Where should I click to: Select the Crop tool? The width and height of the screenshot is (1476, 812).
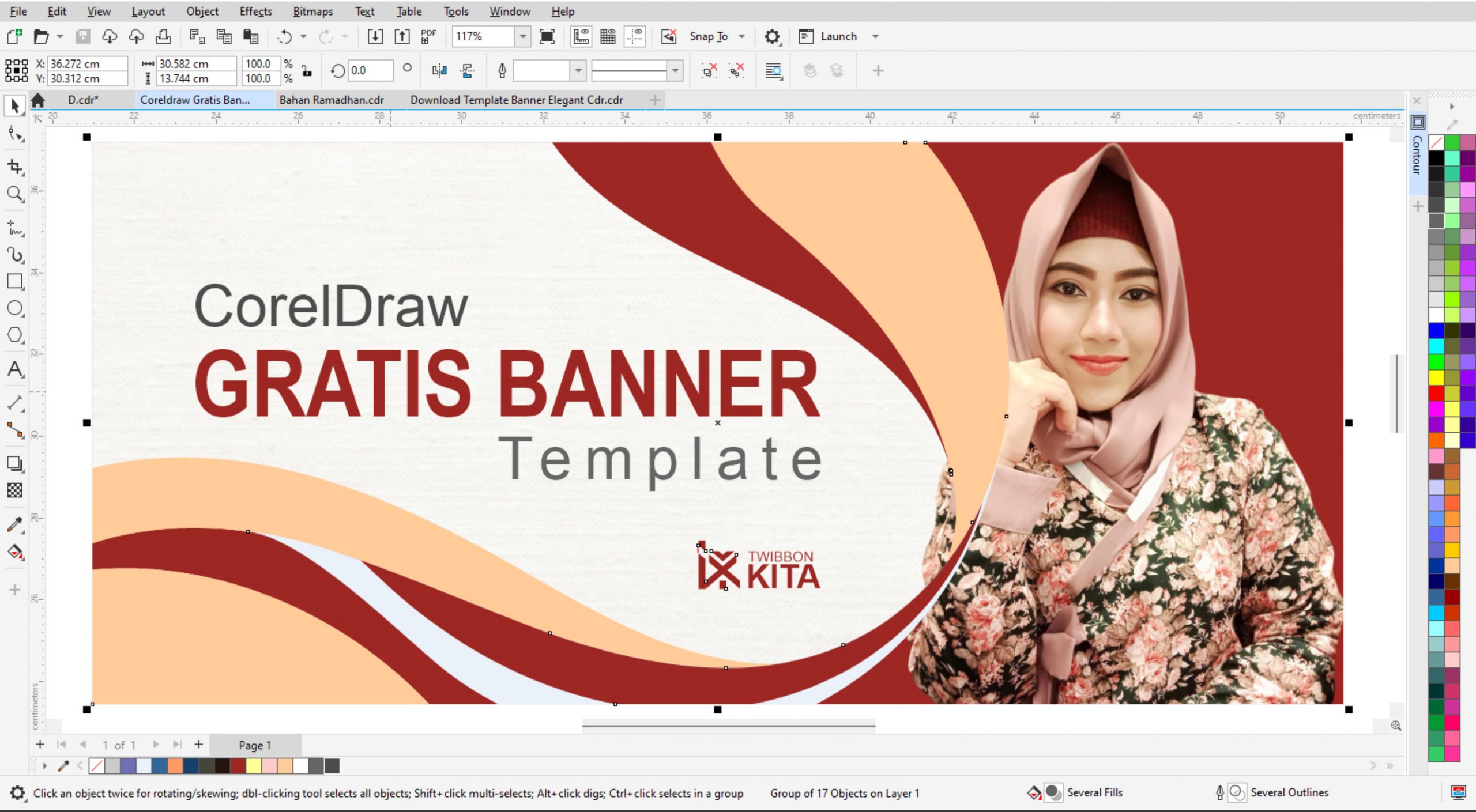click(15, 167)
